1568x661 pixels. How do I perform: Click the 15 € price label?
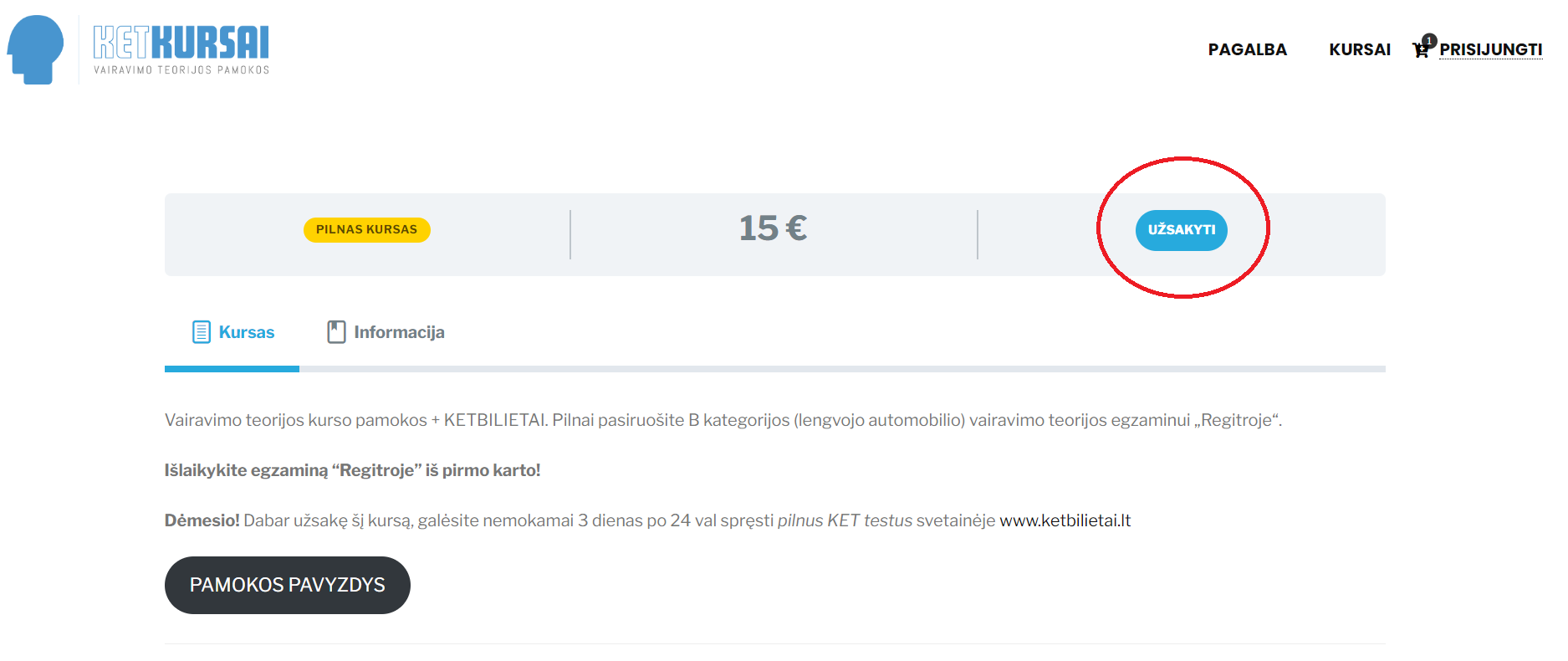coord(773,228)
